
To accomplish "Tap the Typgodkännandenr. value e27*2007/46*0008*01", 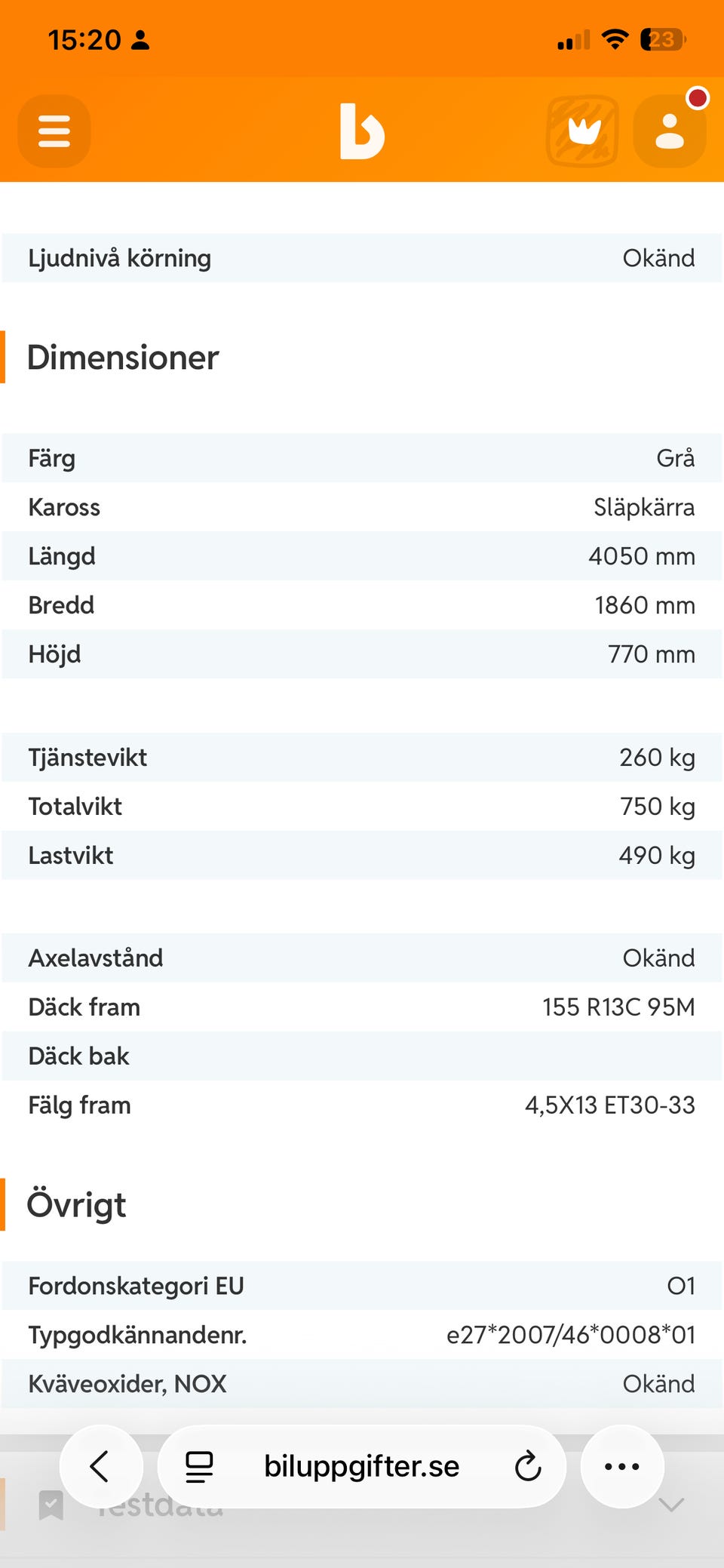I will point(571,1335).
